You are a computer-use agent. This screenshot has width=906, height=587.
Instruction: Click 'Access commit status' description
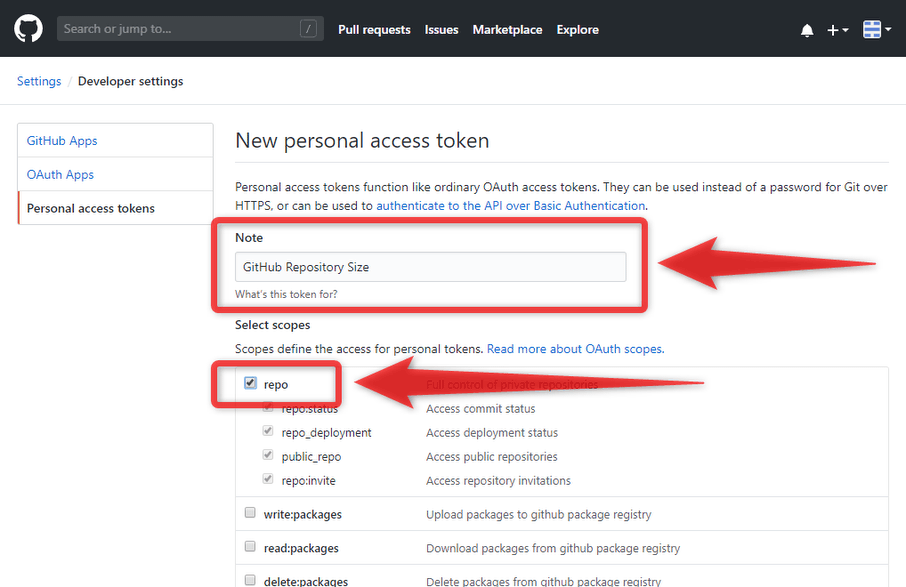click(481, 408)
